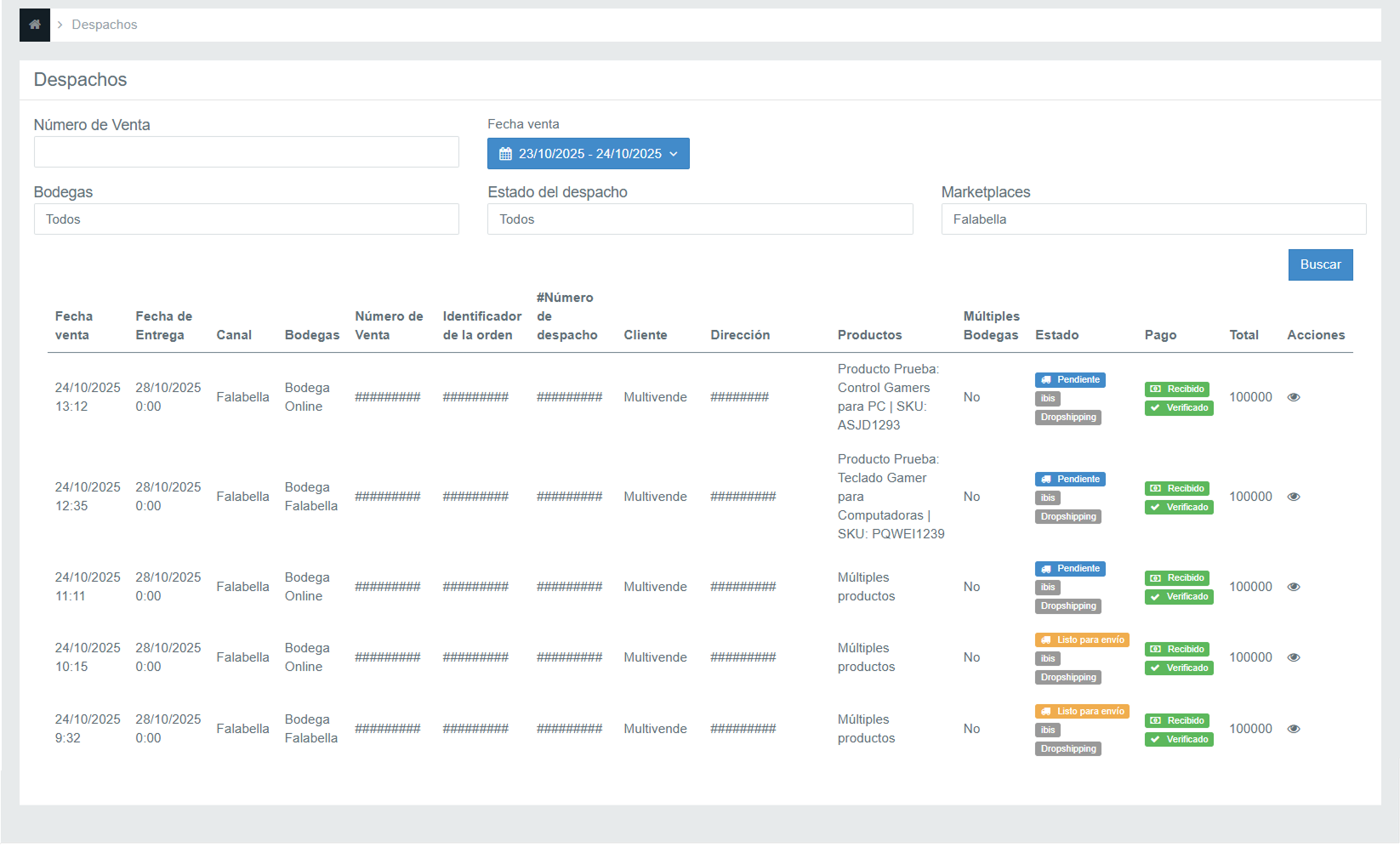The width and height of the screenshot is (1400, 847).
Task: Open the Fecha venta date range dropdown
Action: point(588,154)
